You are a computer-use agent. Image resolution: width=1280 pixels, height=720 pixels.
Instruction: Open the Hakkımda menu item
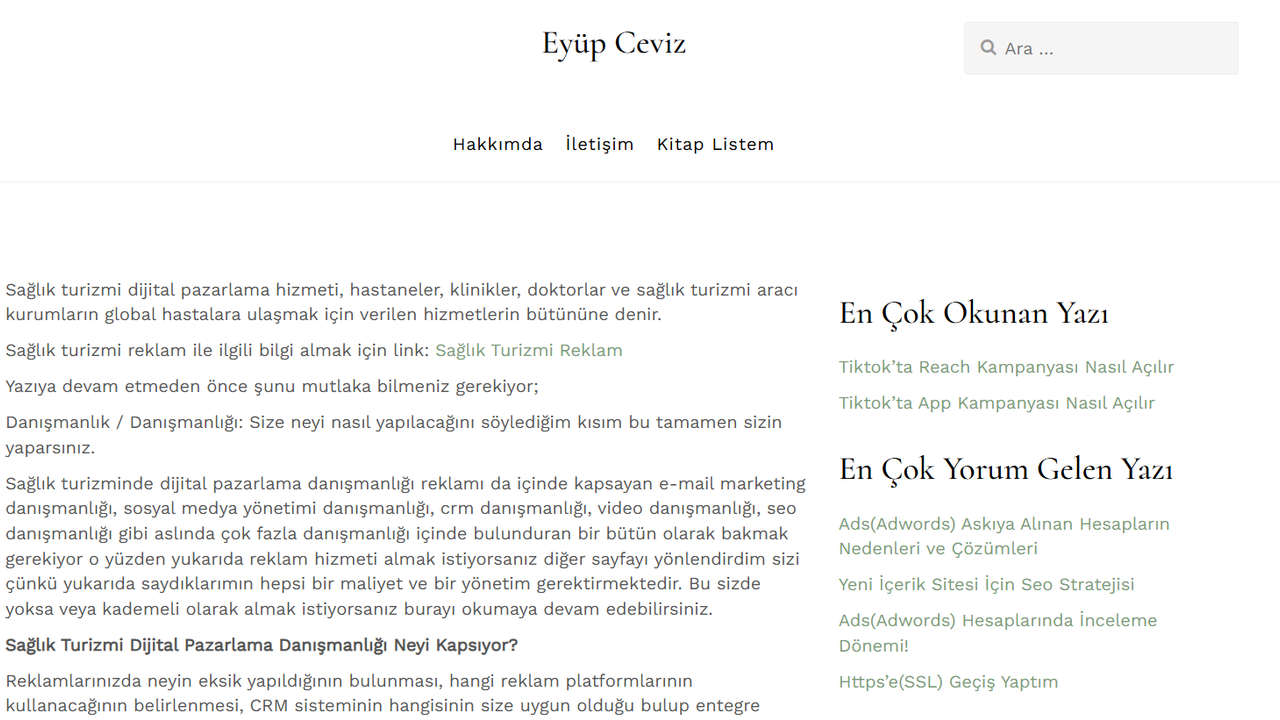point(497,144)
